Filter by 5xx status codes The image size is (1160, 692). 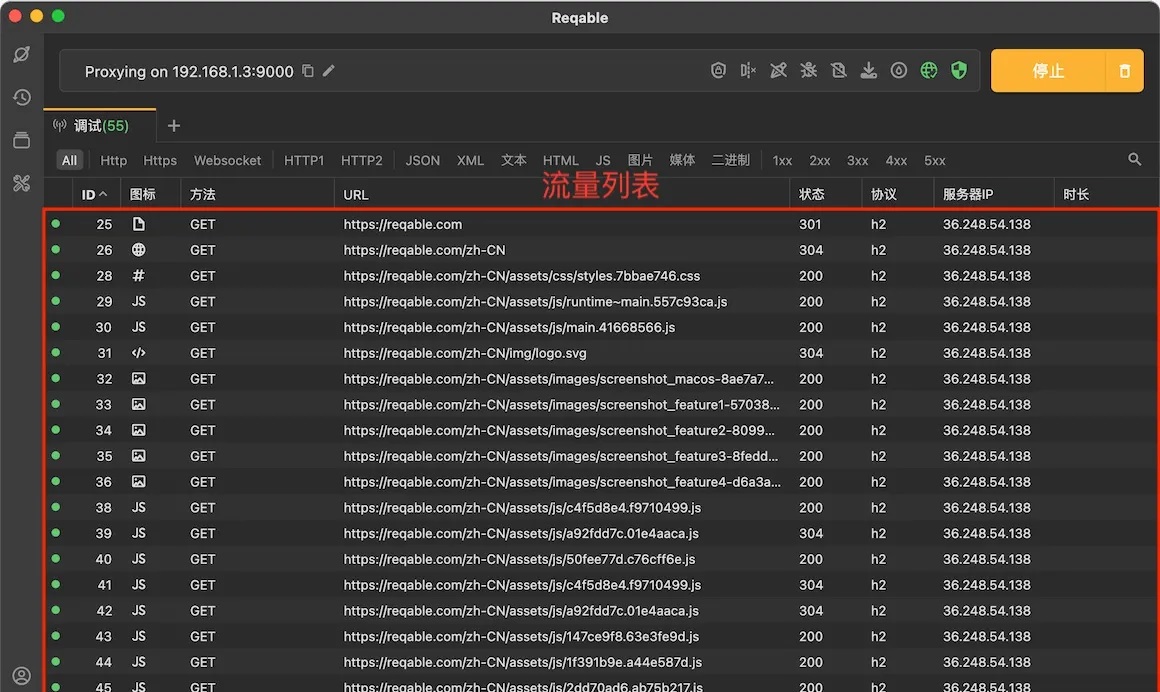coord(934,160)
